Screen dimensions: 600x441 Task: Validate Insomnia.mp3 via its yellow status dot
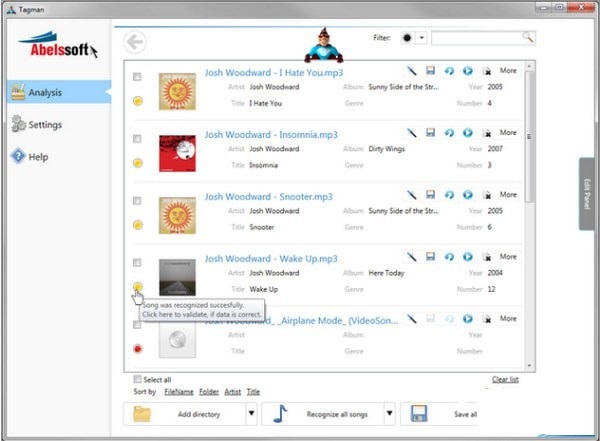coord(138,163)
